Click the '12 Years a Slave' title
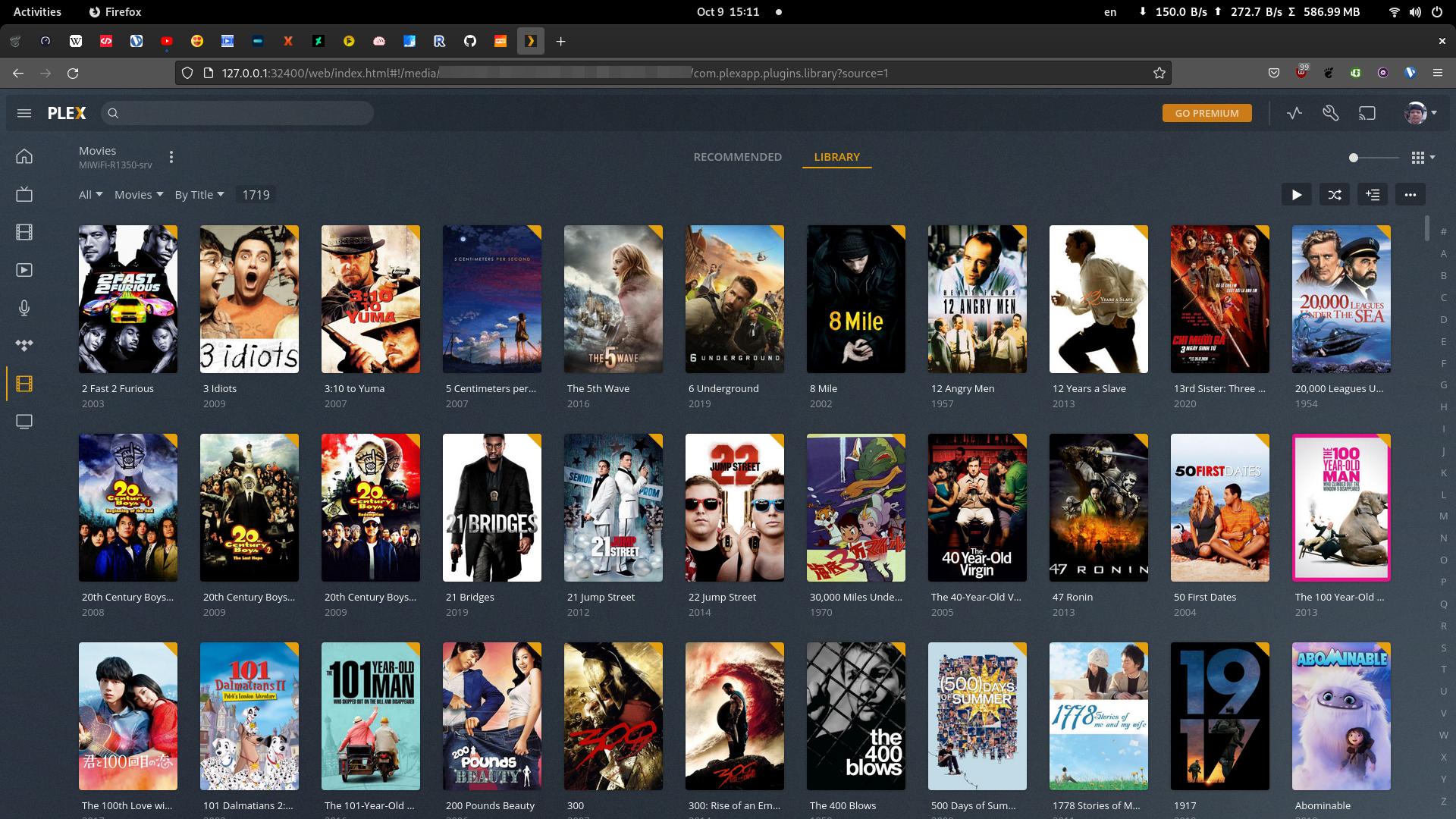The width and height of the screenshot is (1456, 819). point(1089,388)
